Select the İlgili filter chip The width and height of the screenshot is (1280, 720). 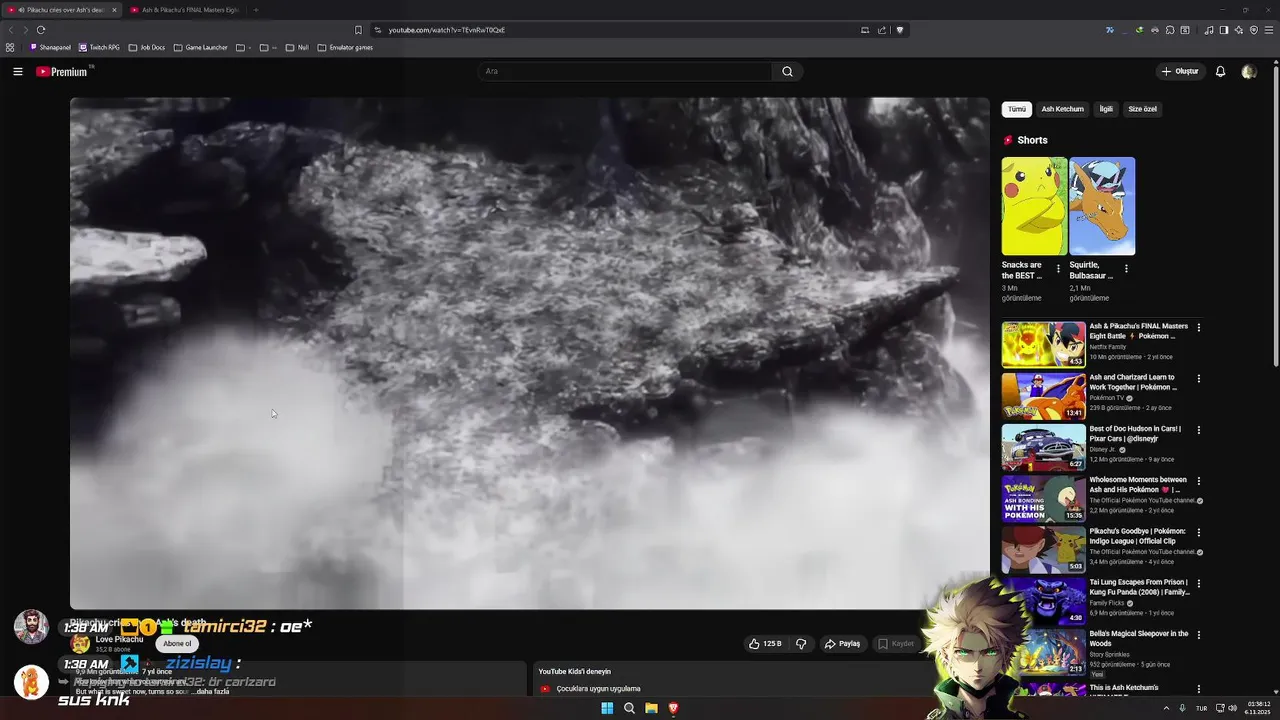point(1106,109)
